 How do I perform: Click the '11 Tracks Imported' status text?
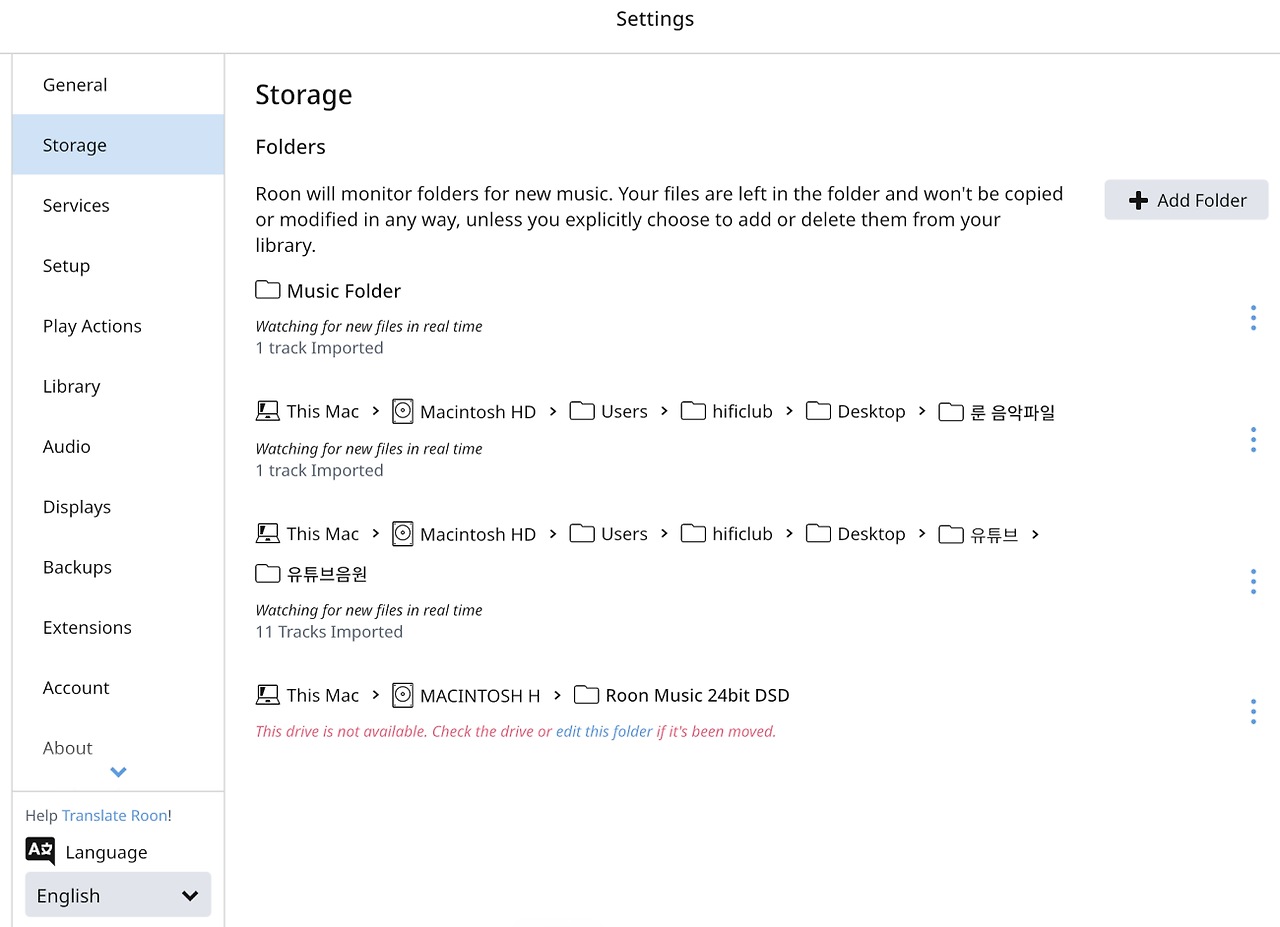[x=329, y=632]
